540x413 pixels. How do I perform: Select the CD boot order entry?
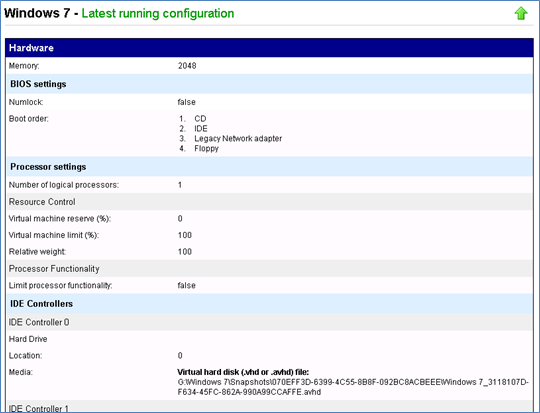tap(200, 119)
